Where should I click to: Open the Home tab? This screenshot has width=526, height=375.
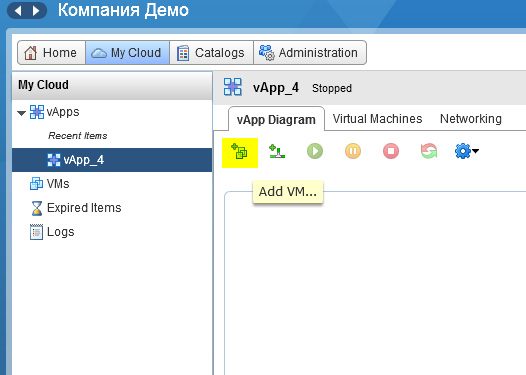coord(51,53)
